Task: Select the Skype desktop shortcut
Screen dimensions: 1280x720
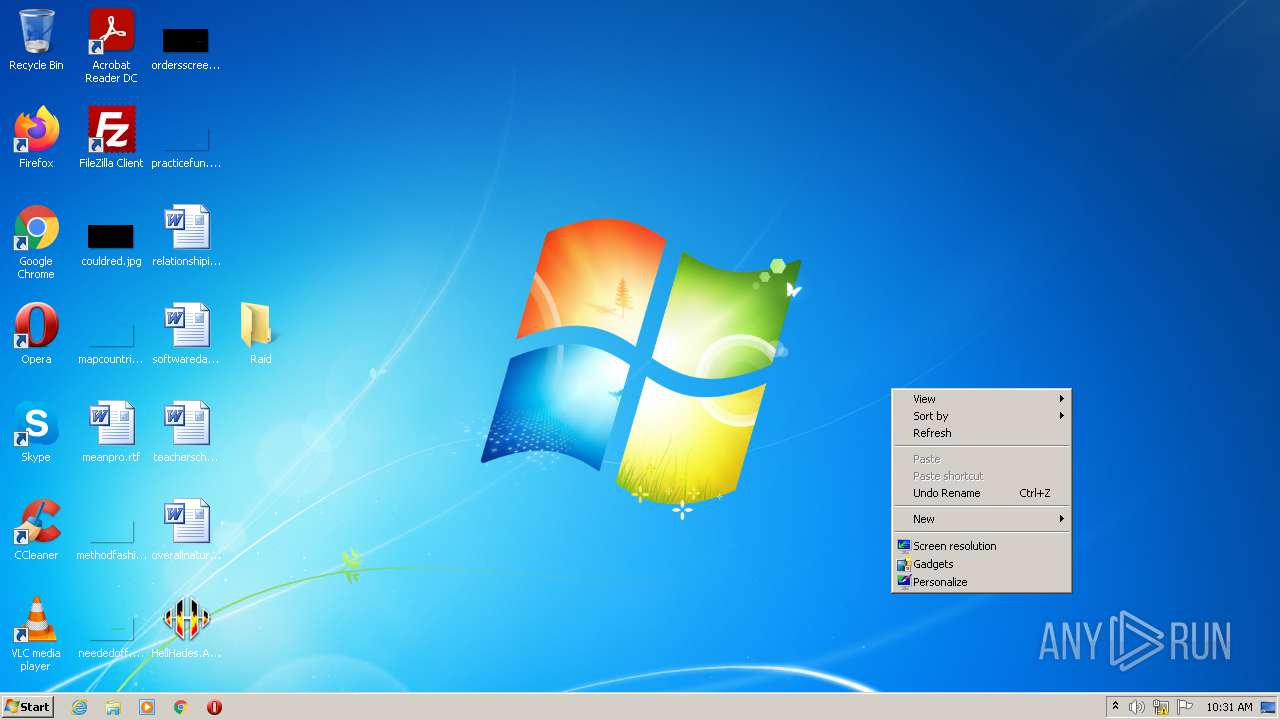Action: click(x=36, y=432)
